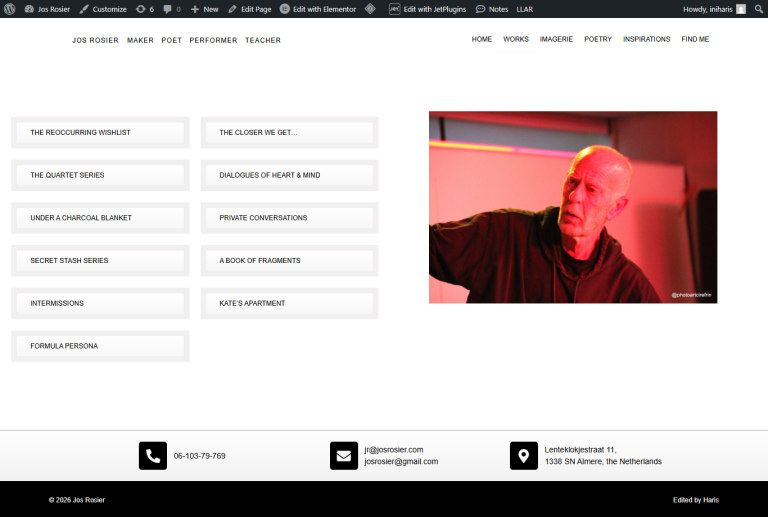Click the map pin location icon

tap(523, 456)
